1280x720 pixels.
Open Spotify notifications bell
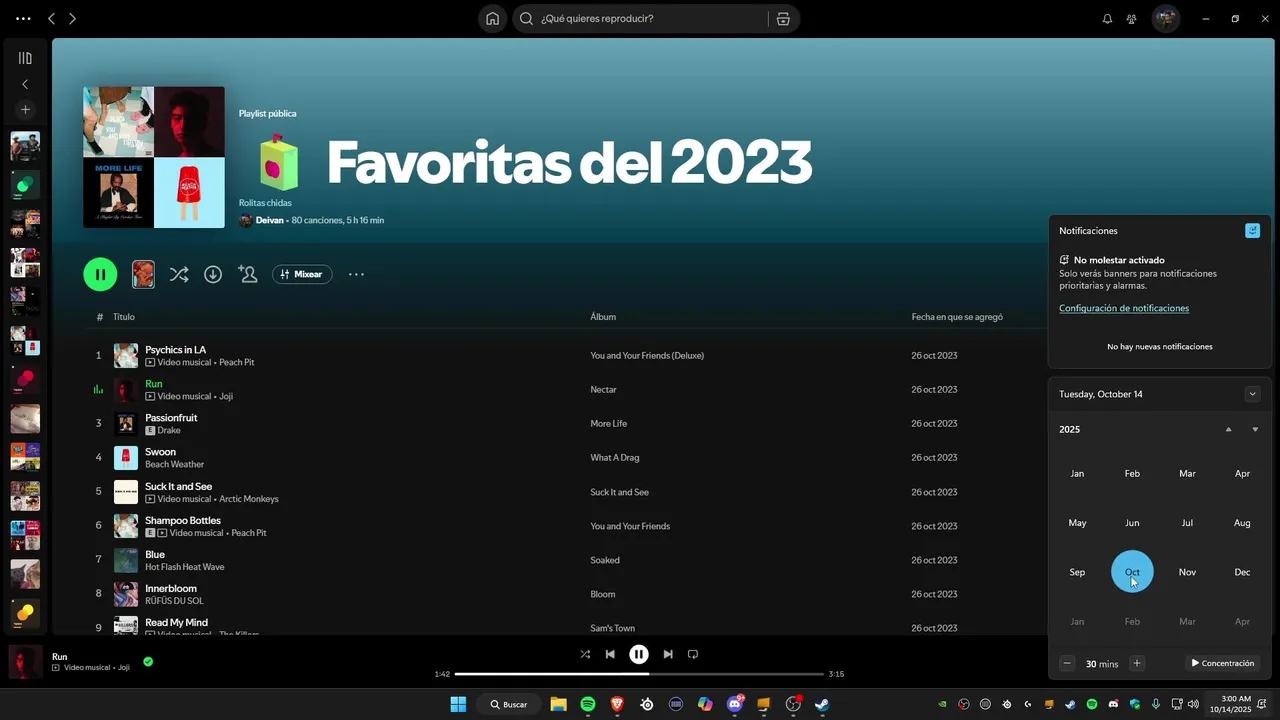point(1107,18)
